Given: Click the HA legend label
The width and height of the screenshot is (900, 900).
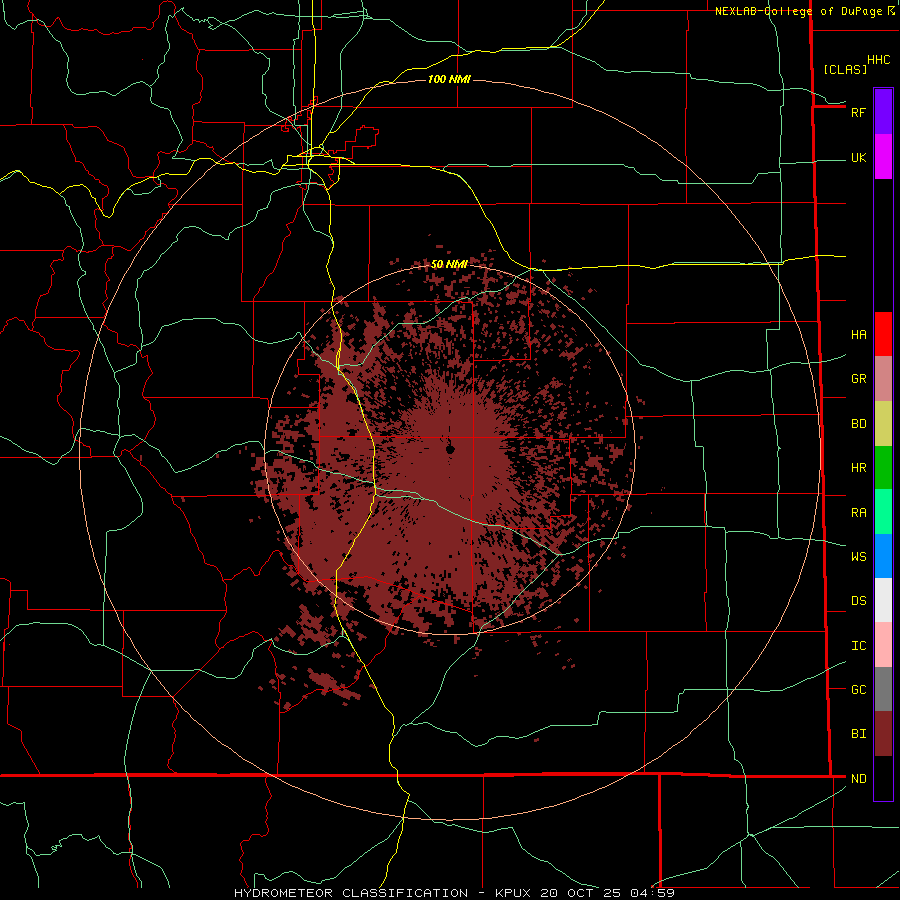Looking at the screenshot, I should click(858, 334).
